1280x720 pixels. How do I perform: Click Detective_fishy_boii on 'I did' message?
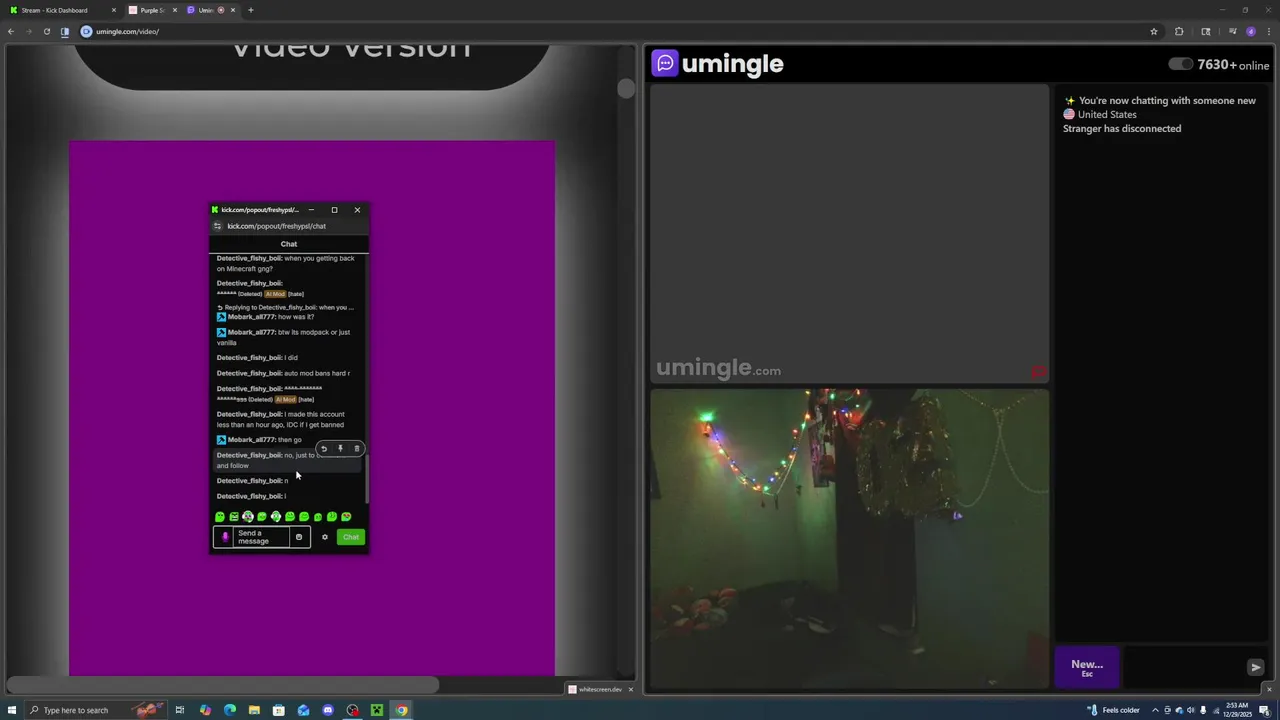pos(249,358)
